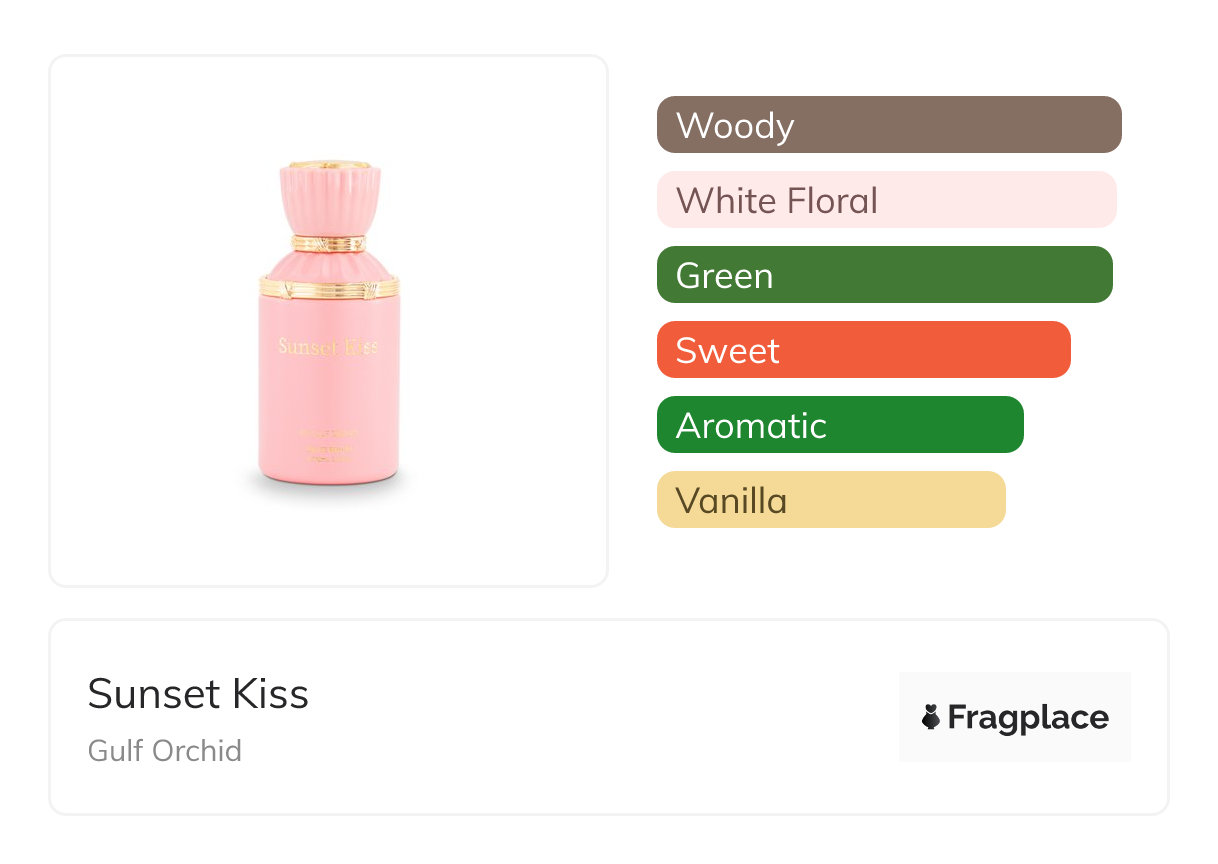Image resolution: width=1218 pixels, height=864 pixels.
Task: Open the Sunset Kiss perfume title
Action: (x=198, y=694)
